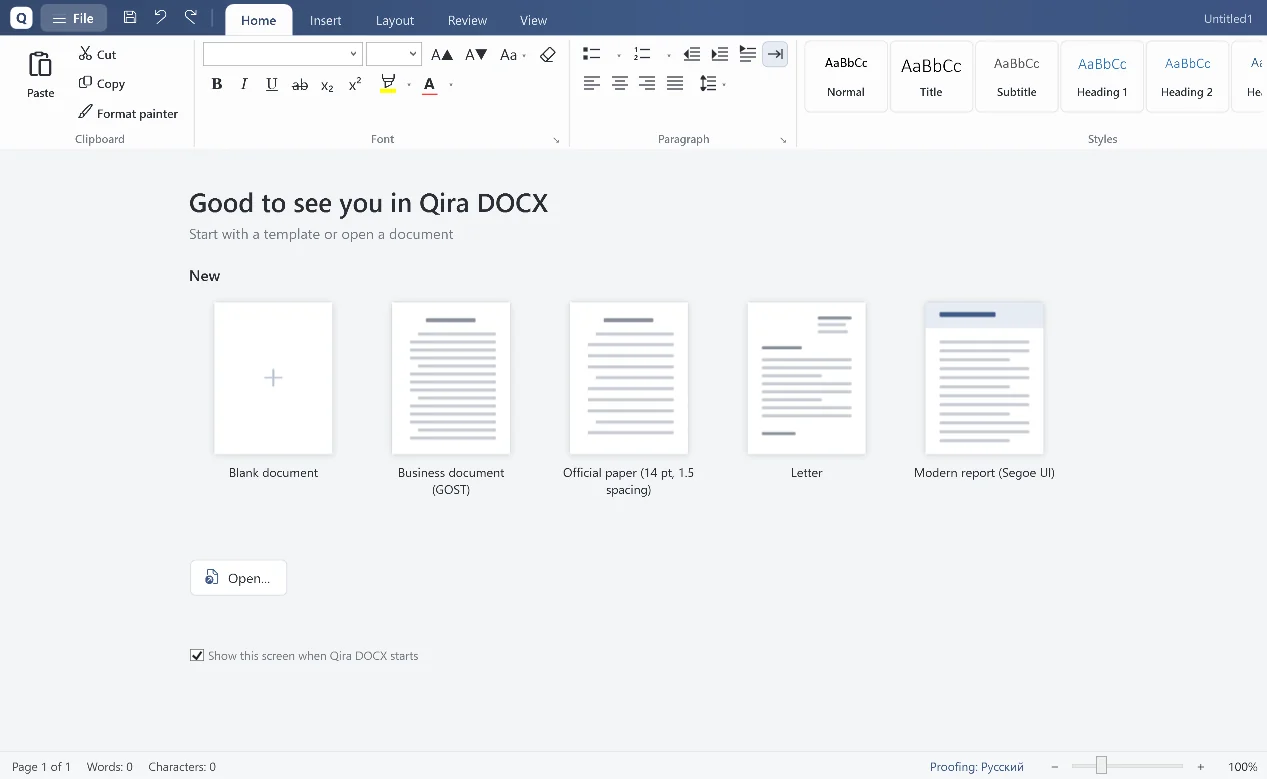The height and width of the screenshot is (779, 1267).
Task: Choose the Business document (GOST) template
Action: click(x=451, y=378)
